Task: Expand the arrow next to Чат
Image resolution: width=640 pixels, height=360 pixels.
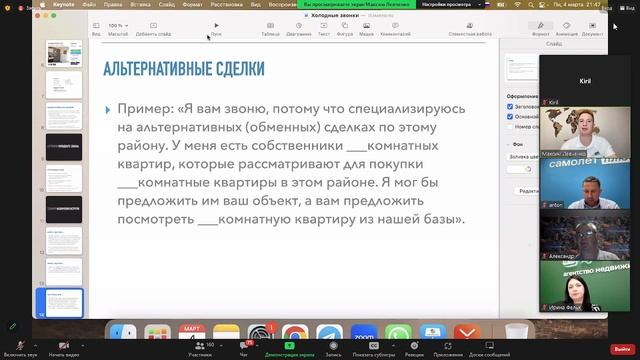Action: pos(257,346)
